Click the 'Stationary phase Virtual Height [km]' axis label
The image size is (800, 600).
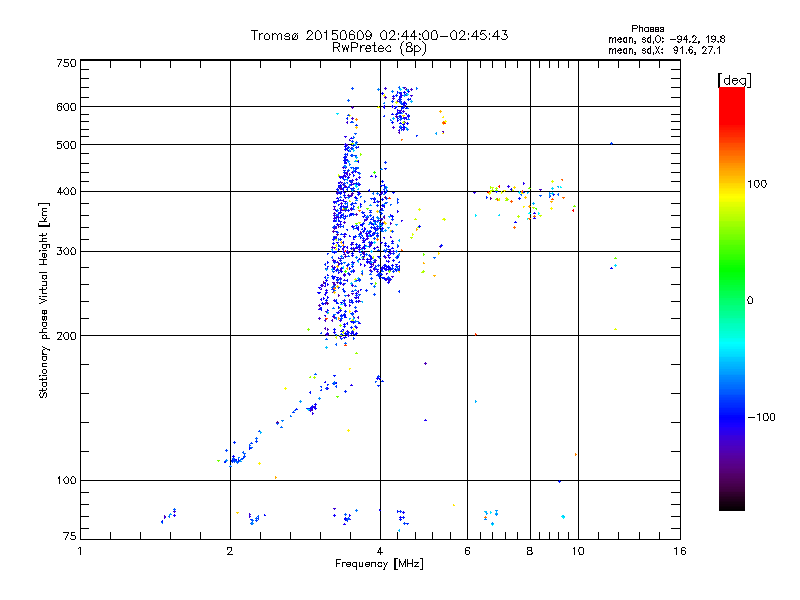[x=43, y=301]
